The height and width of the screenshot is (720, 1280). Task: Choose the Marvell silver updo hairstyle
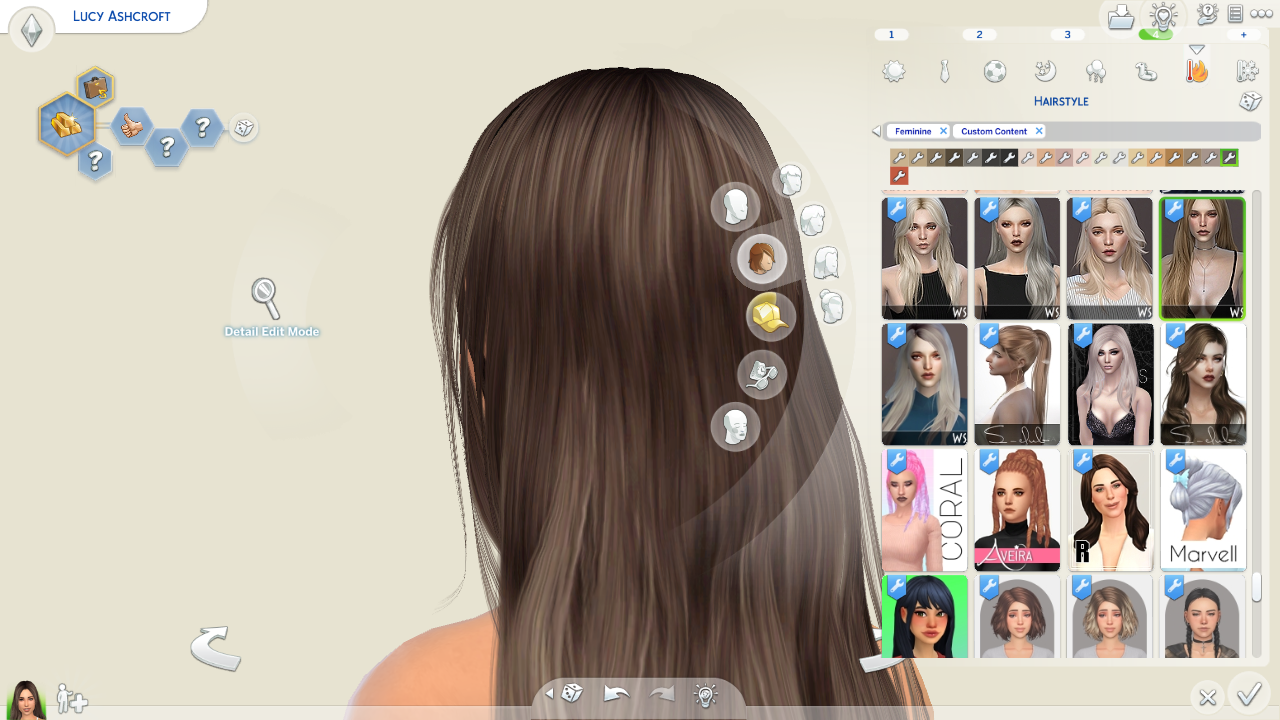pos(1203,510)
